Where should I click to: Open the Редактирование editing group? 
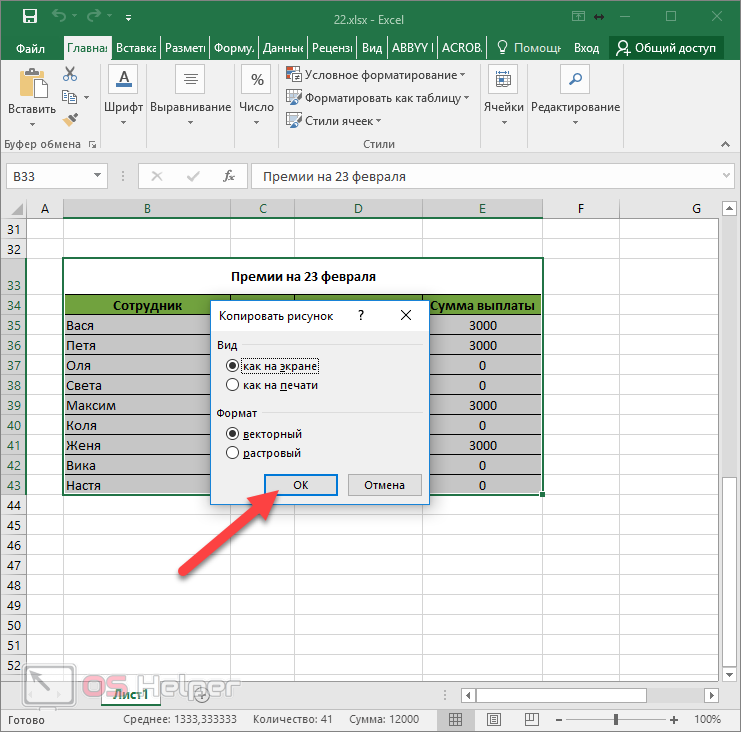coord(575,96)
